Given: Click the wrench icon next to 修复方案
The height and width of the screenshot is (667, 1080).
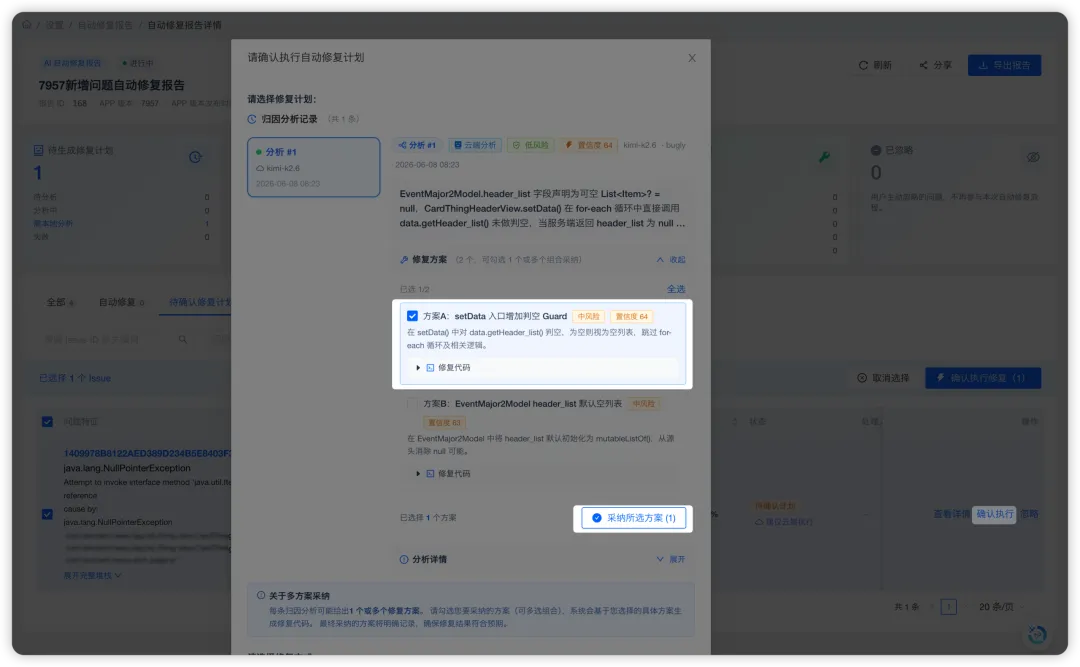Looking at the screenshot, I should (x=404, y=260).
